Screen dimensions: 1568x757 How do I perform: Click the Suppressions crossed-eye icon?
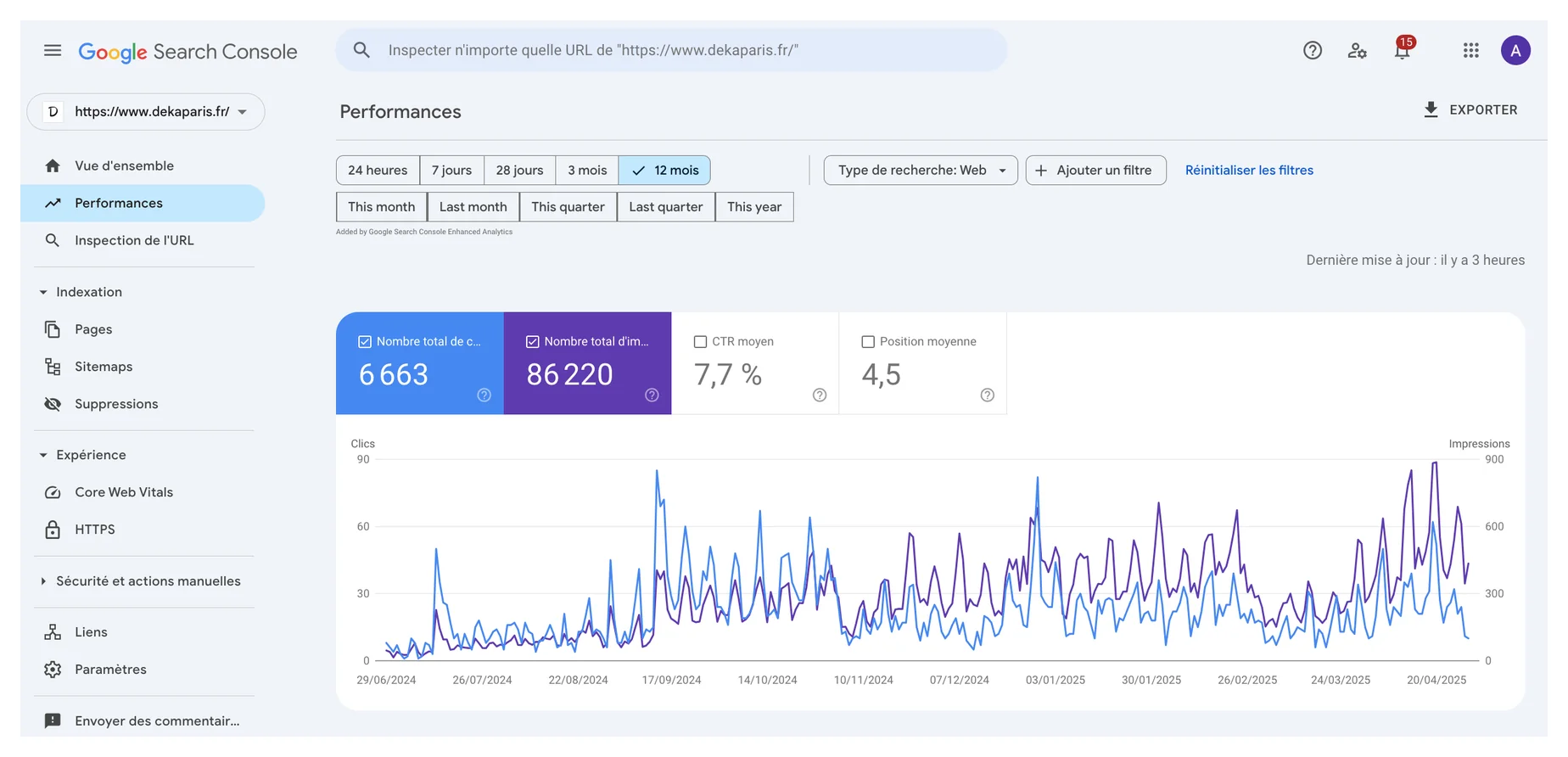pyautogui.click(x=53, y=404)
